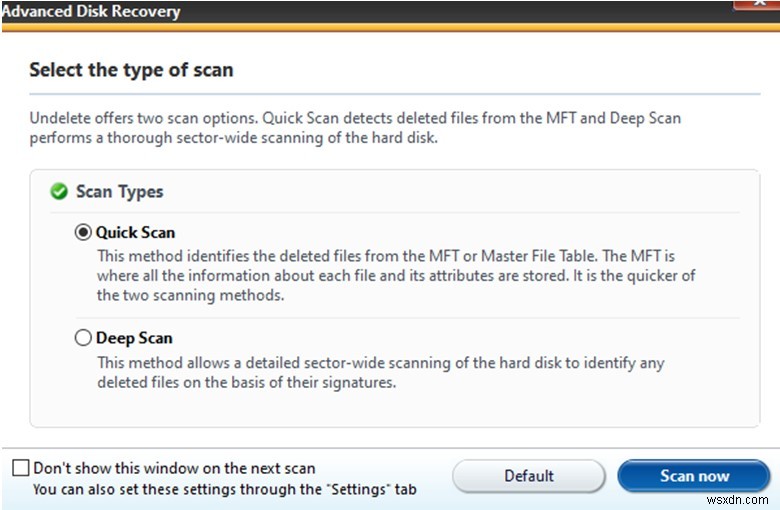Start scanning with the Scan now button

tap(694, 476)
